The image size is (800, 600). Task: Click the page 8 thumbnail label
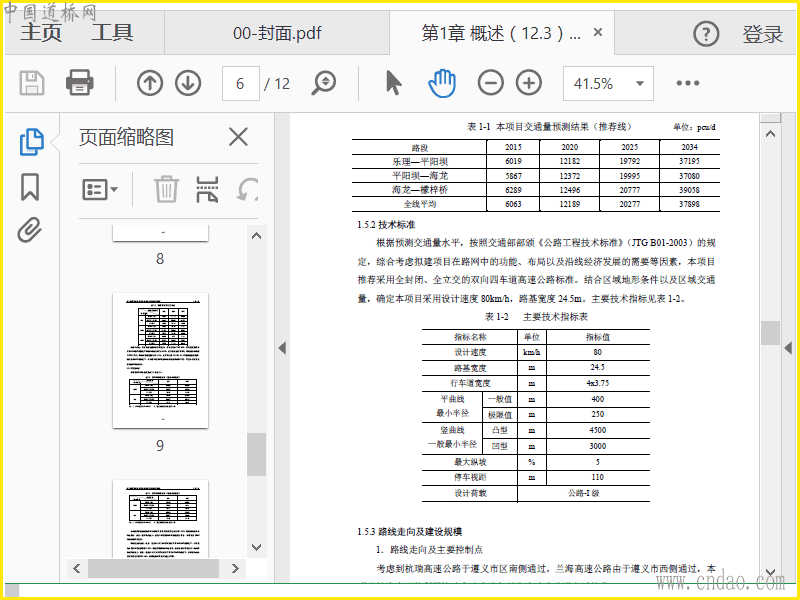point(160,259)
